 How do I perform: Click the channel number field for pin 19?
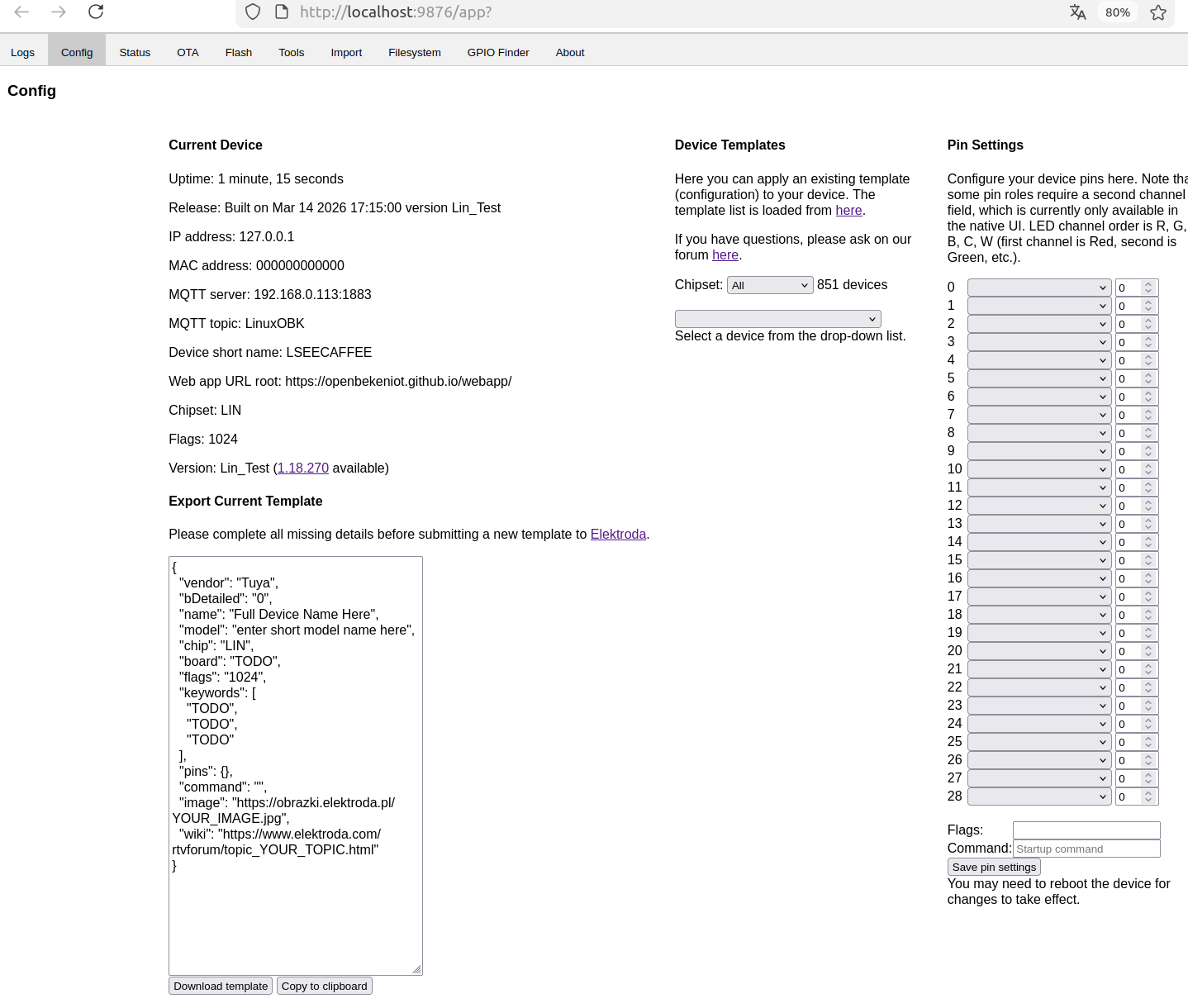click(x=1137, y=632)
